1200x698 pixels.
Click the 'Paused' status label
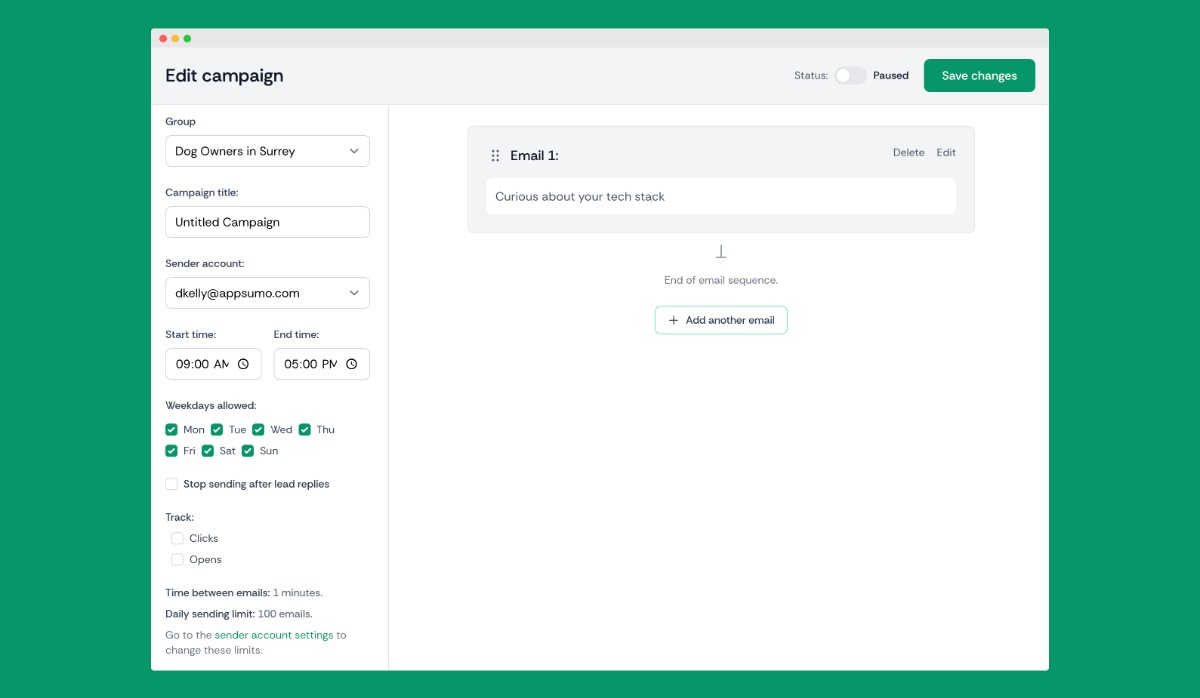(891, 75)
